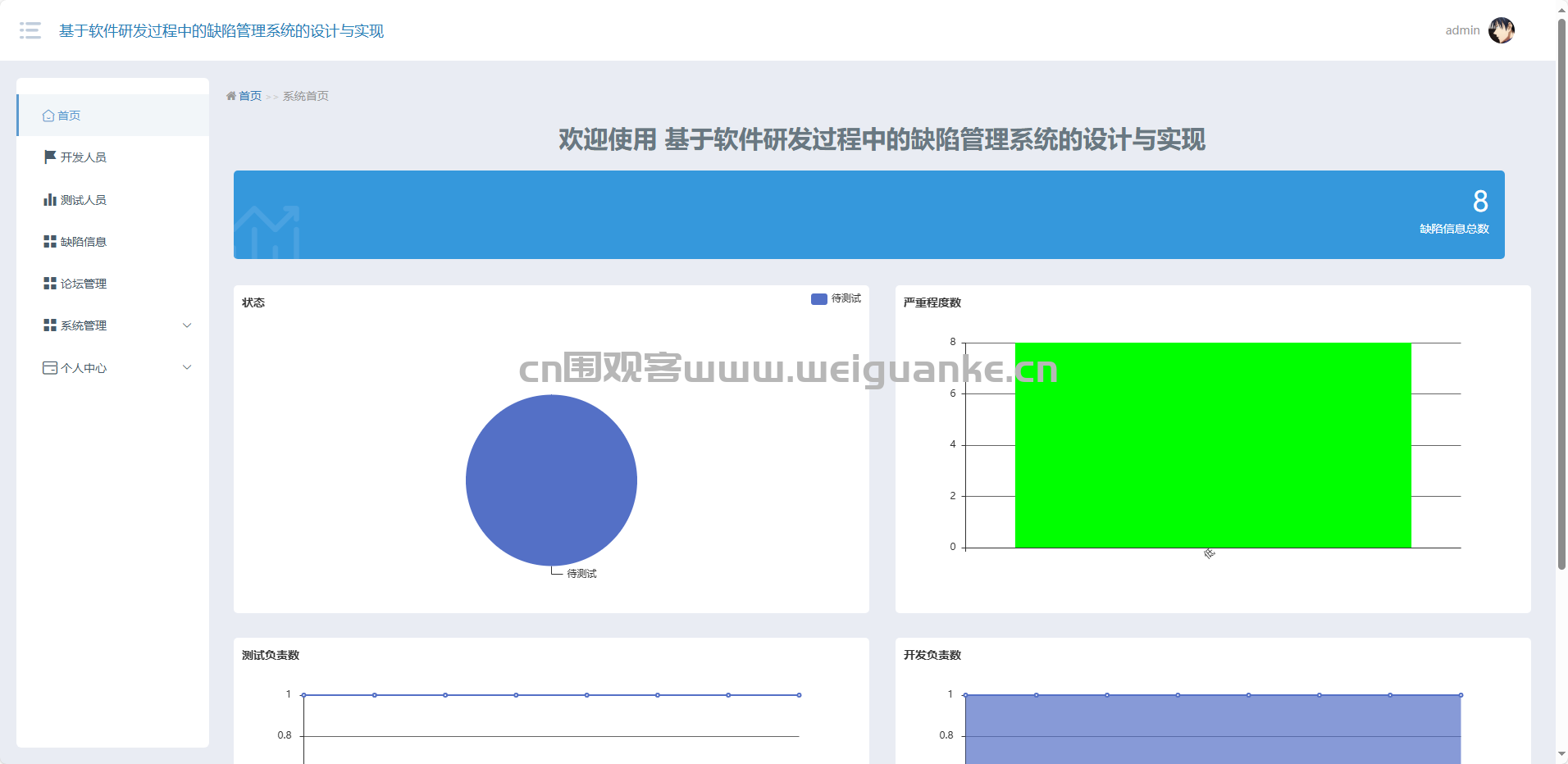The image size is (1568, 764).
Task: Click the 缺陷信息总数 blue statistics card
Action: (x=868, y=215)
